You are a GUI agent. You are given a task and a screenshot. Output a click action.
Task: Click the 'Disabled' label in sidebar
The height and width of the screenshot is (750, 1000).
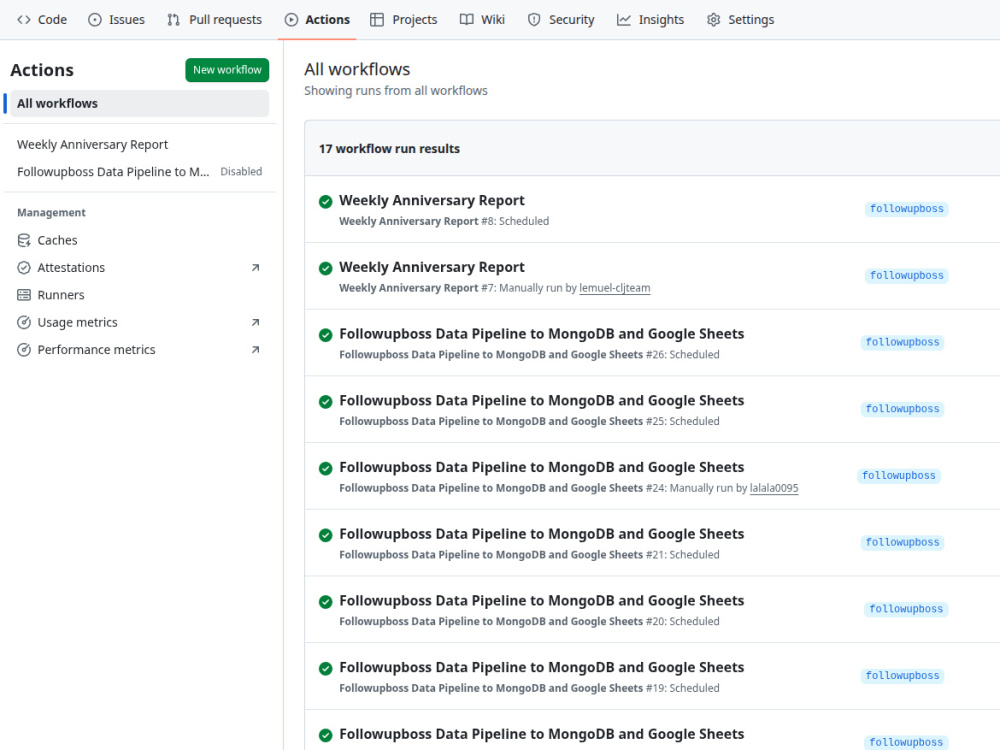tap(241, 172)
